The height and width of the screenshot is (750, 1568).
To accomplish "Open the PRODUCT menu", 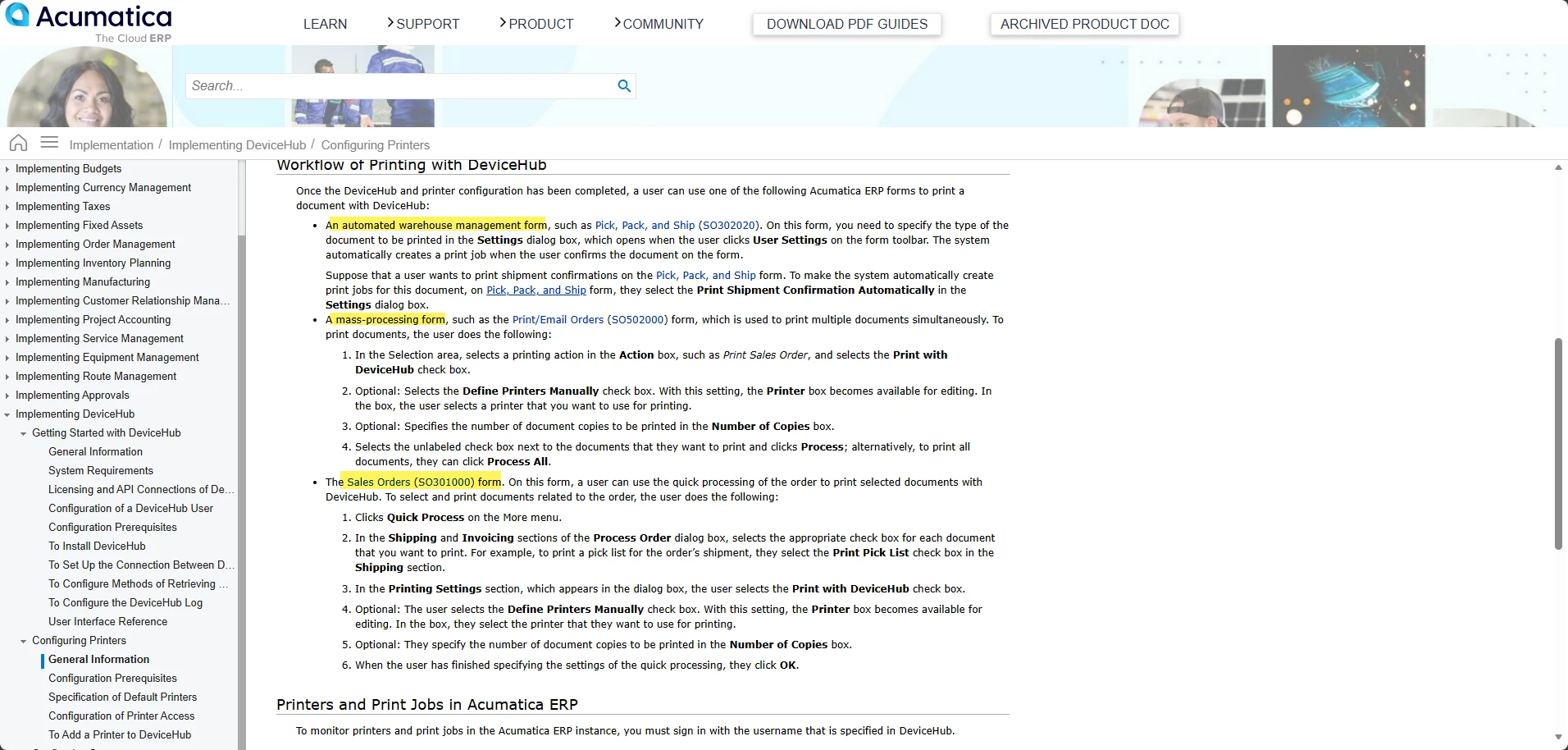I will coord(536,24).
